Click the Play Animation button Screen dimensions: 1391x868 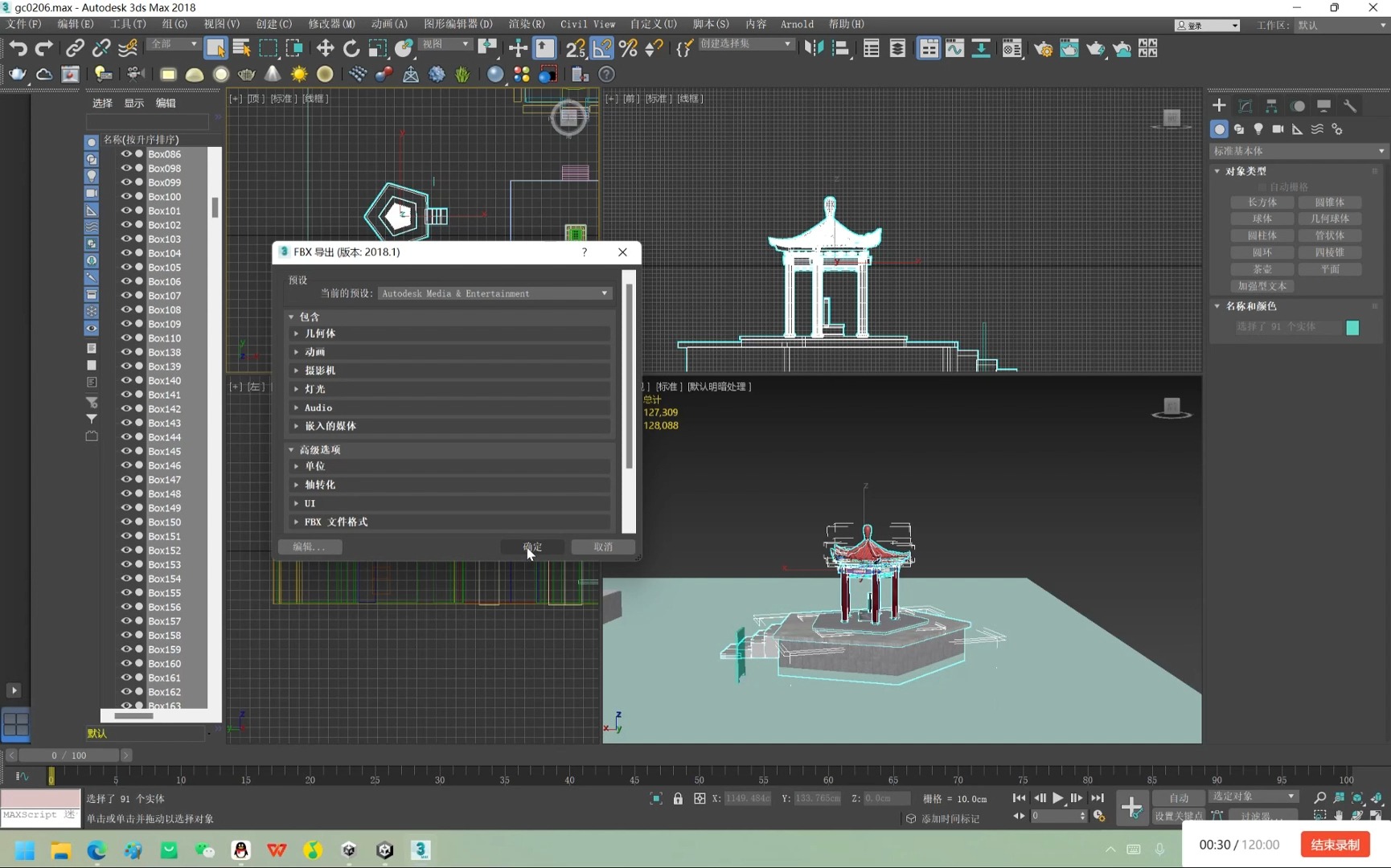tap(1058, 798)
